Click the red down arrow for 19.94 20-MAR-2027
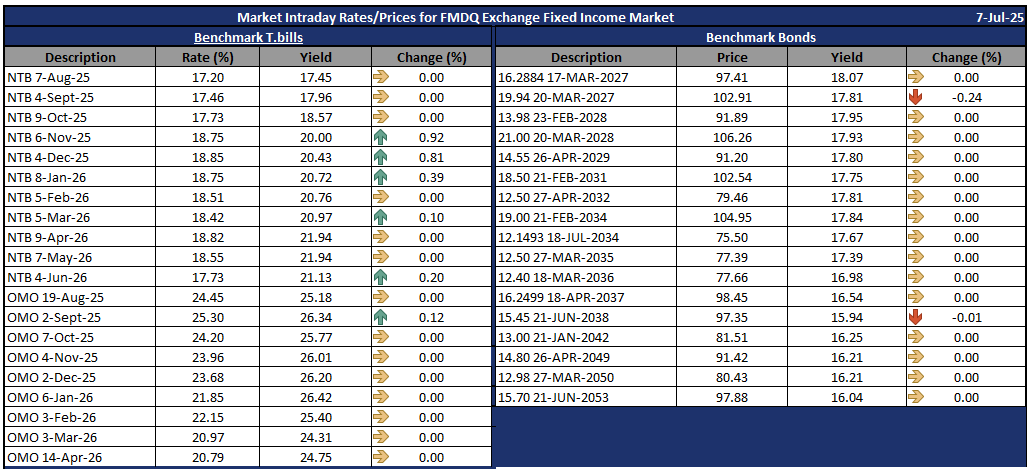Viewport: 1030px width, 469px height. (915, 97)
